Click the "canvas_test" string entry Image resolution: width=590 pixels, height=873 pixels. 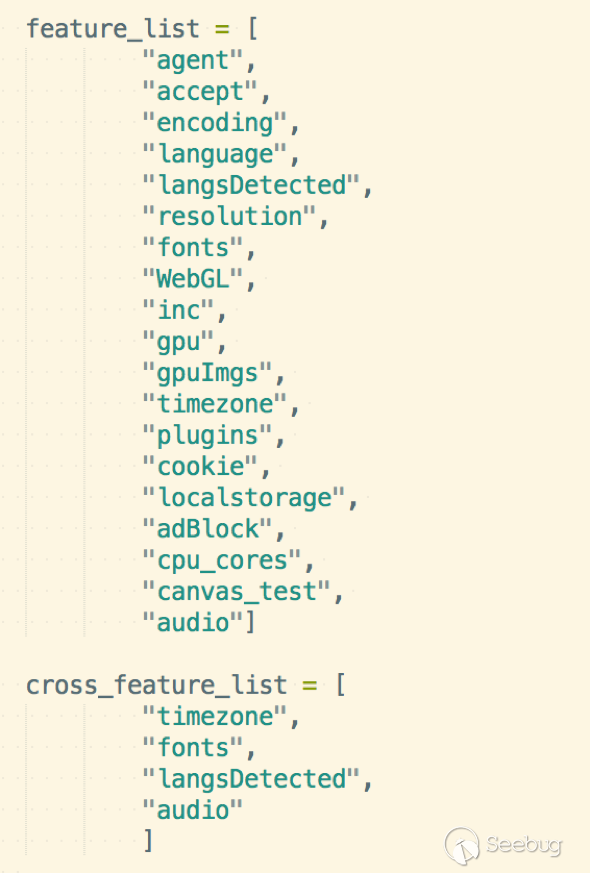[x=237, y=591]
